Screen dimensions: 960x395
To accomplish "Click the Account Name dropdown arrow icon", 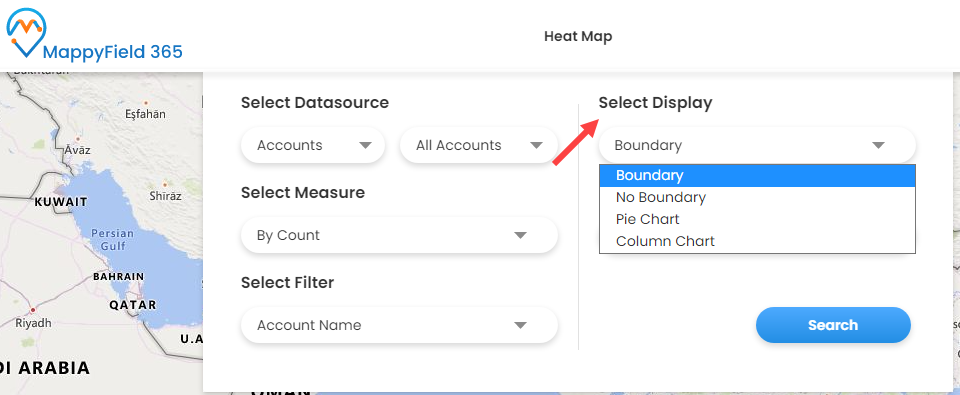I will coord(520,325).
